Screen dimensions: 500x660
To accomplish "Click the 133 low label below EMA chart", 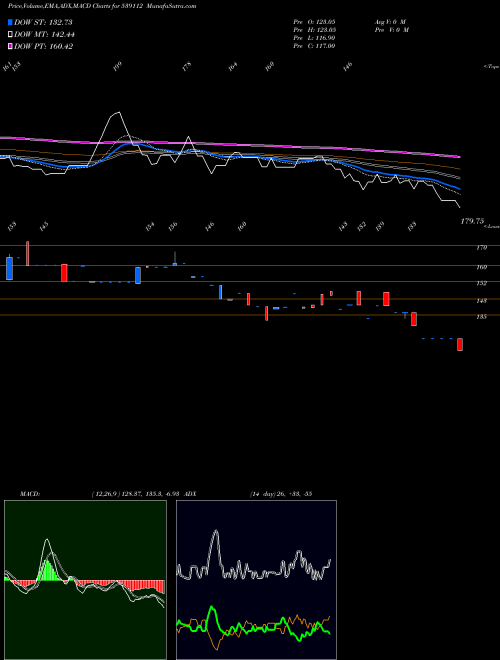I will 412,226.
